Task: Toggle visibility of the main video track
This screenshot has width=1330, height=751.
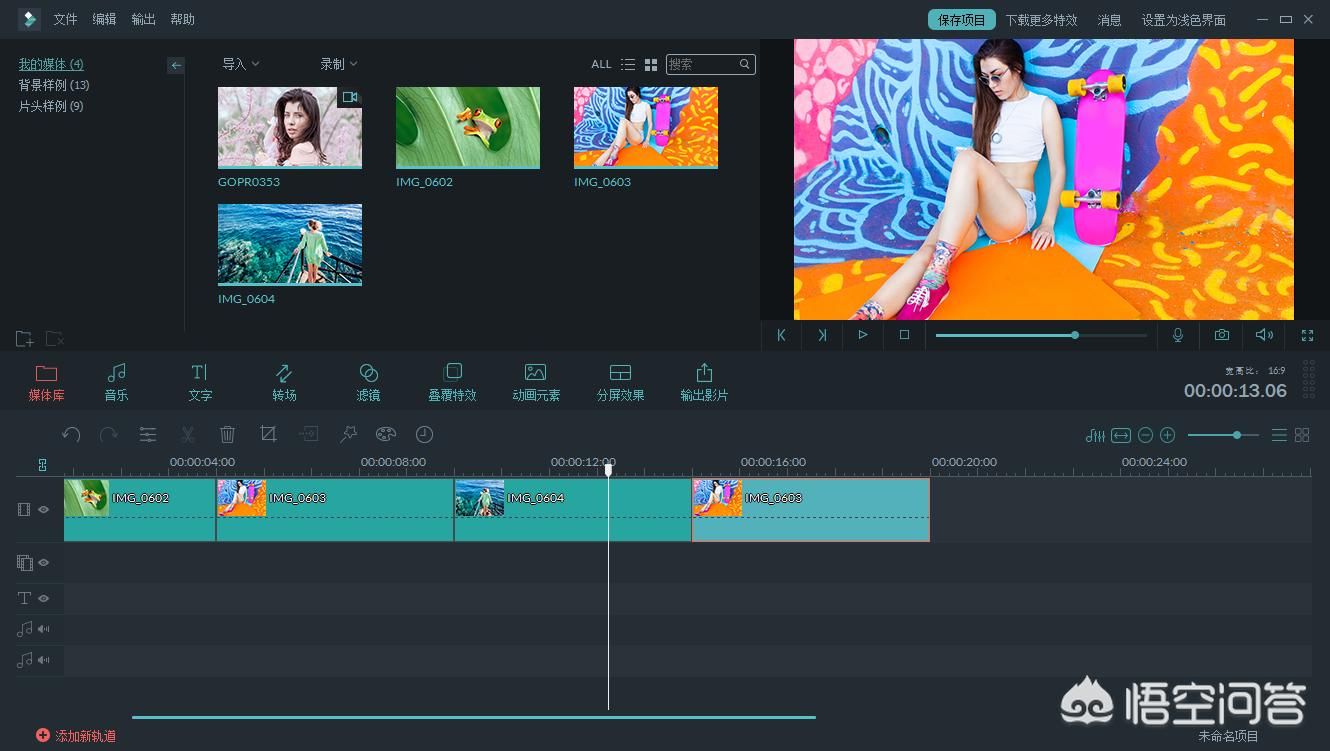Action: coord(44,509)
